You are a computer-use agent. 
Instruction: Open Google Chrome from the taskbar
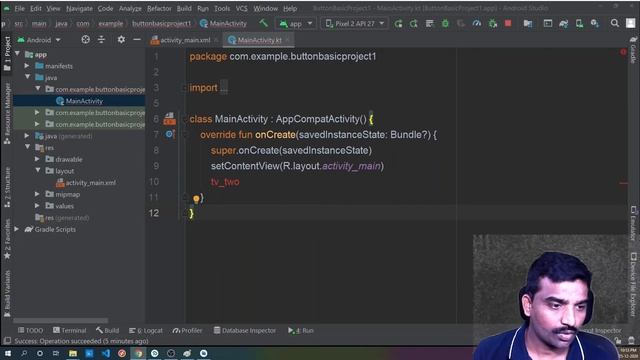coord(138,353)
